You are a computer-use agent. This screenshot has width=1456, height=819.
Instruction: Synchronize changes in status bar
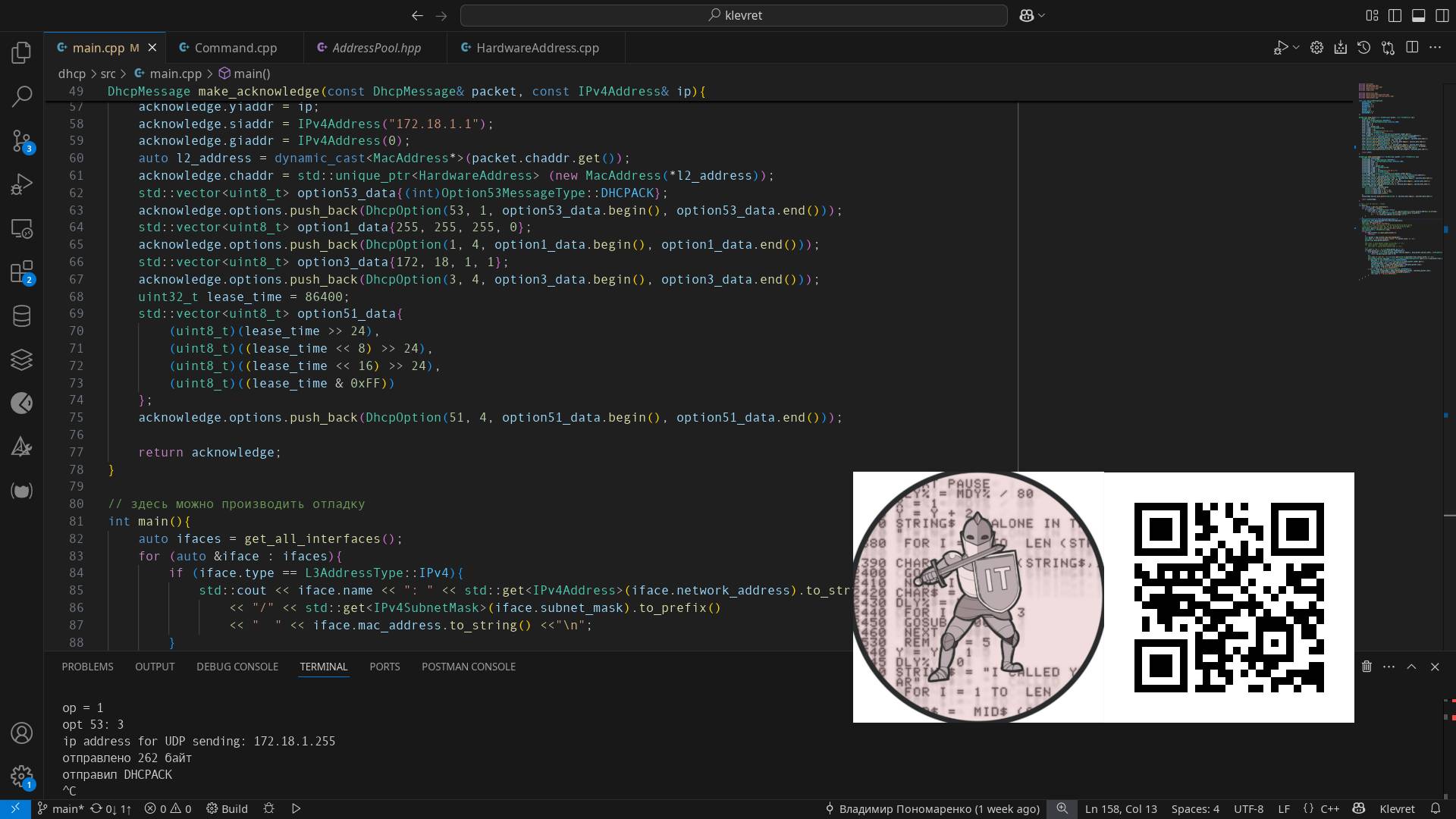point(111,808)
